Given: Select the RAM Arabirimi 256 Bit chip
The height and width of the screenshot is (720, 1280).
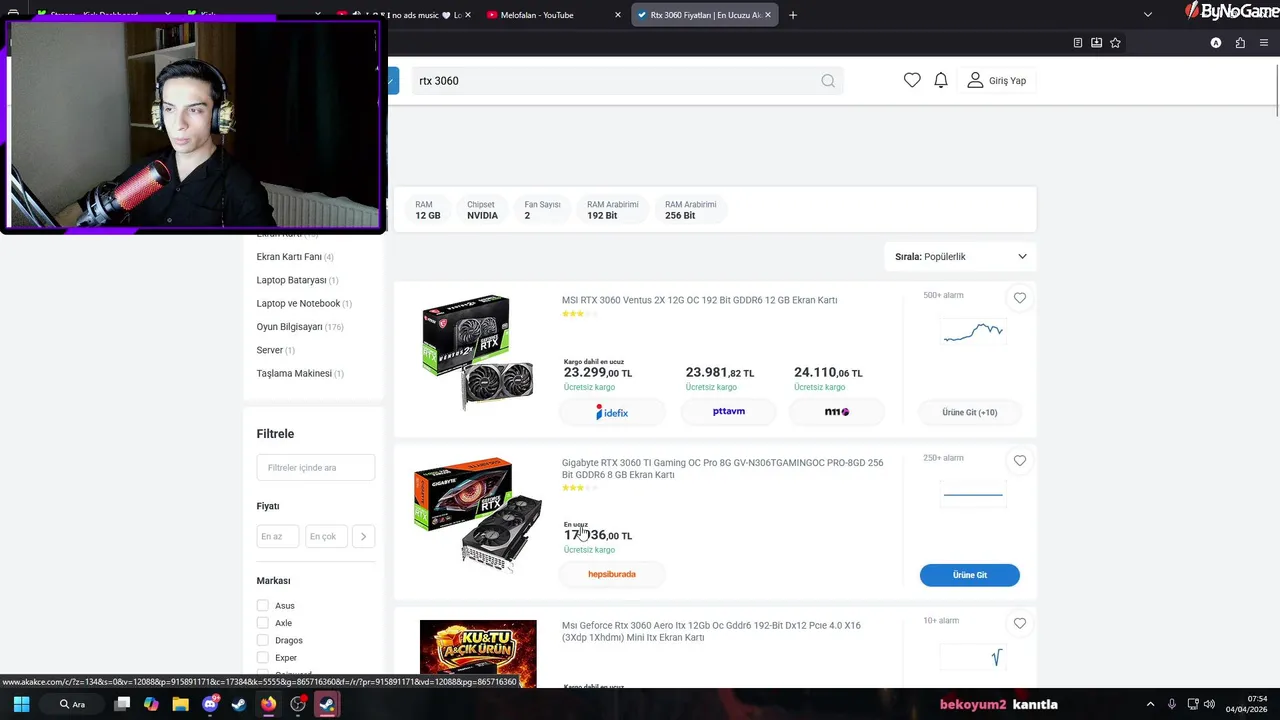Looking at the screenshot, I should (691, 210).
